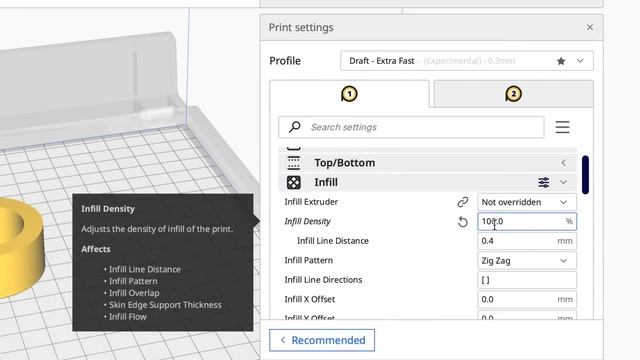
Task: Click the Infill category title
Action: [326, 182]
